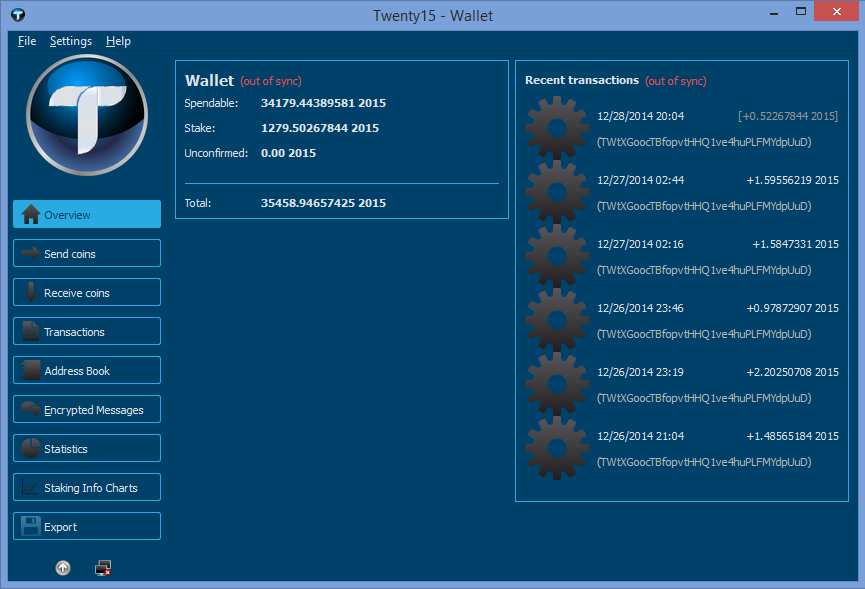The height and width of the screenshot is (589, 865).
Task: Click the 12/28/2014 20:04 transaction date
Action: [x=640, y=116]
